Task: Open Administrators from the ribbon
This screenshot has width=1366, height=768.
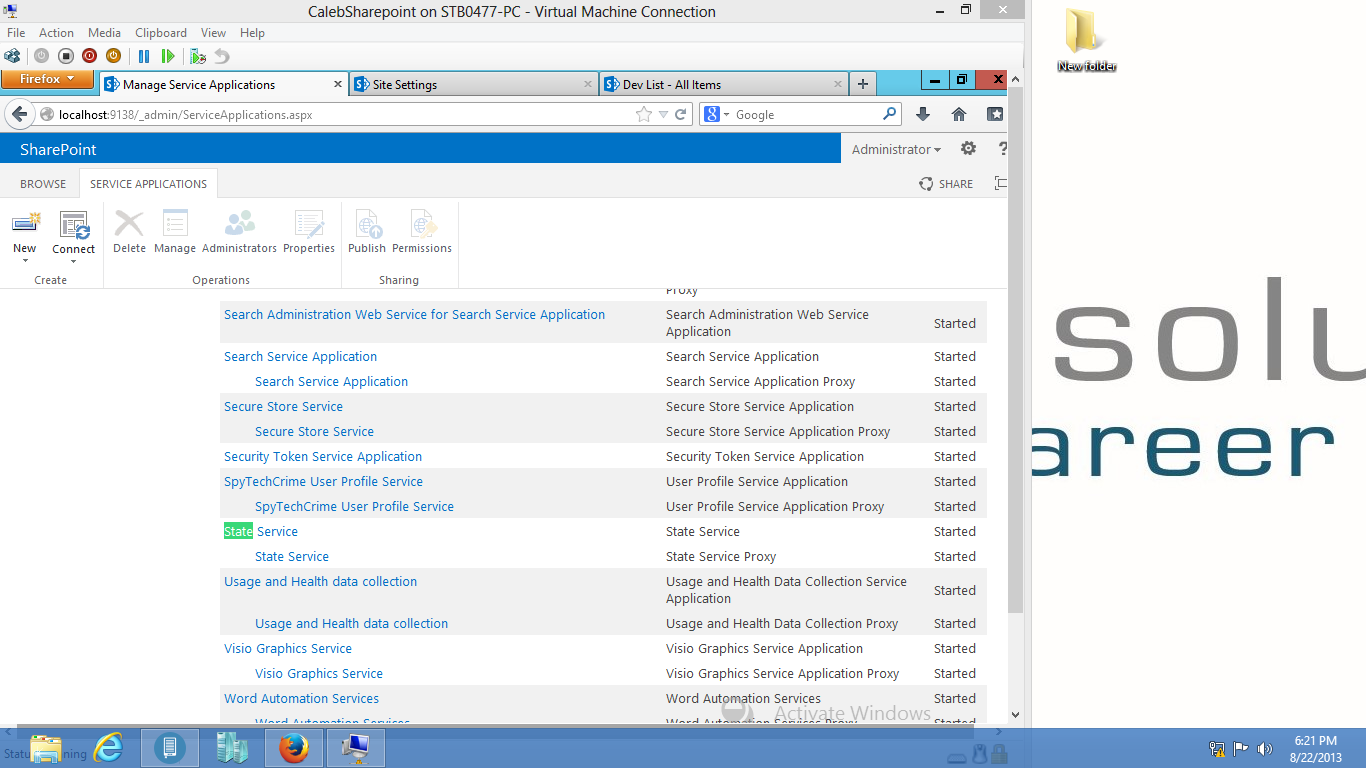Action: [240, 232]
